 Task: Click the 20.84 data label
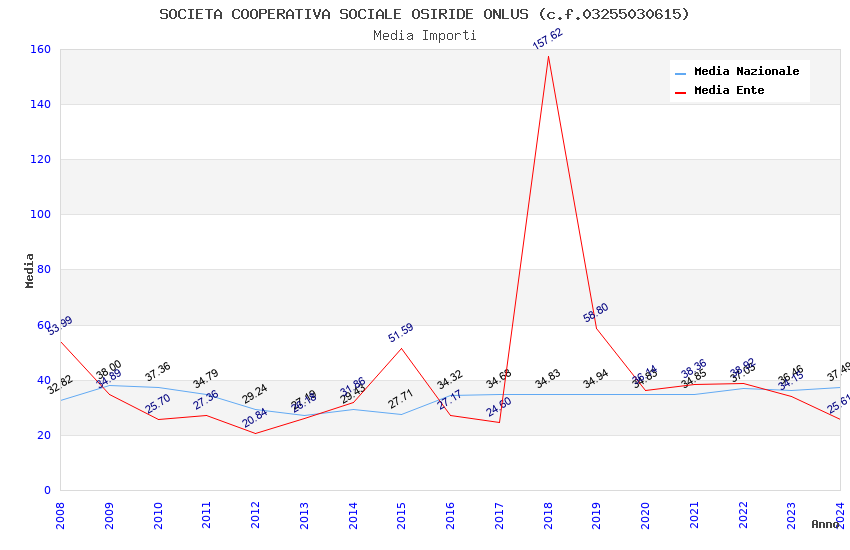(254, 417)
